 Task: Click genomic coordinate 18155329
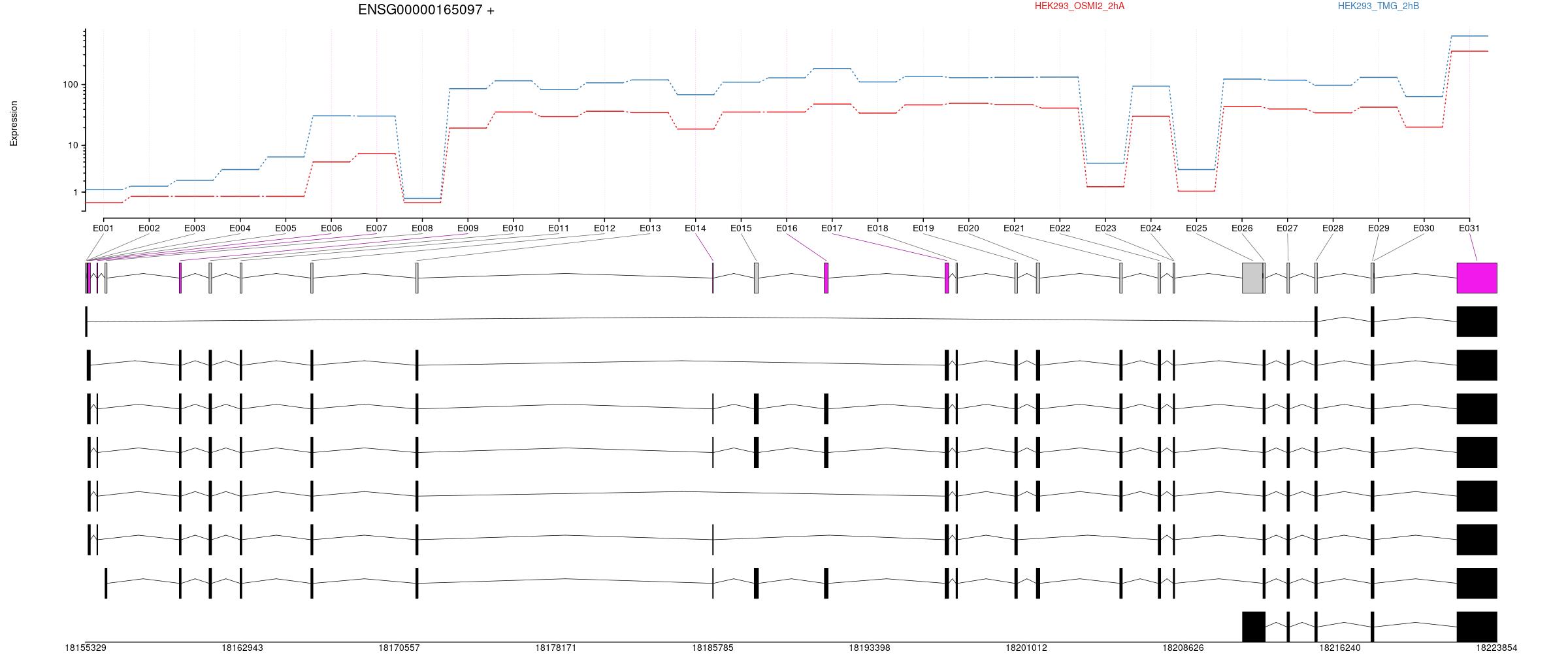(86, 648)
